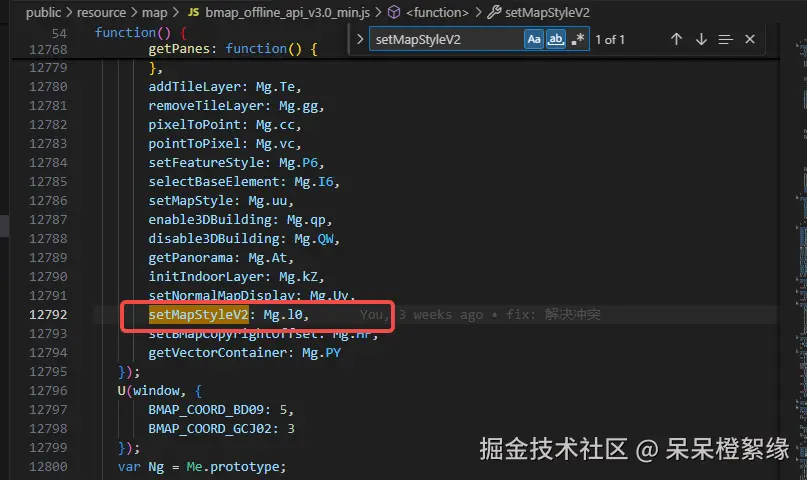The width and height of the screenshot is (807, 480).
Task: Click the 'addTileLayer: Mg.Te,' line
Action: [x=224, y=86]
